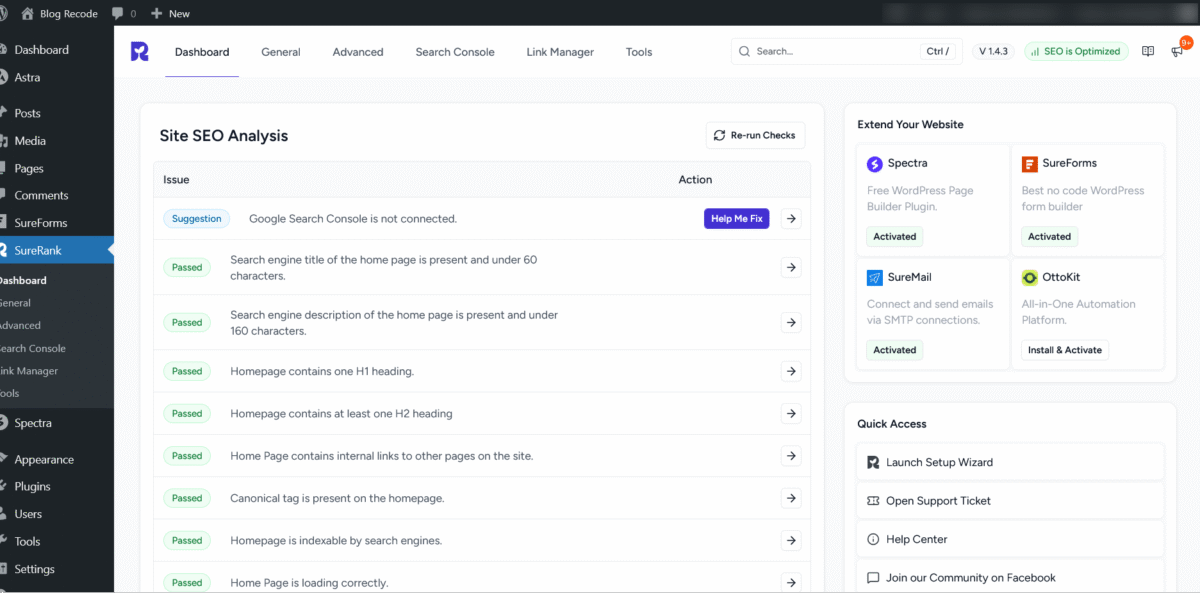Click the Facebook community chat icon
This screenshot has width=1200, height=593.
[x=874, y=577]
